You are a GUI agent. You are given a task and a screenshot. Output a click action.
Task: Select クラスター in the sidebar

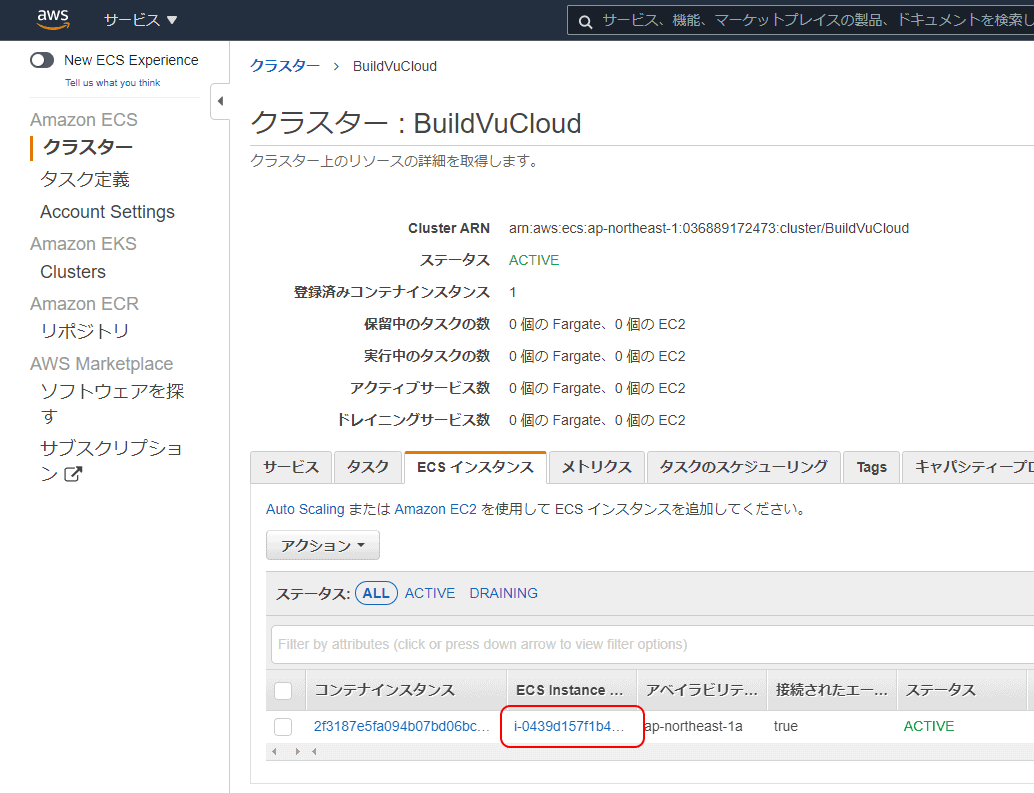click(88, 147)
